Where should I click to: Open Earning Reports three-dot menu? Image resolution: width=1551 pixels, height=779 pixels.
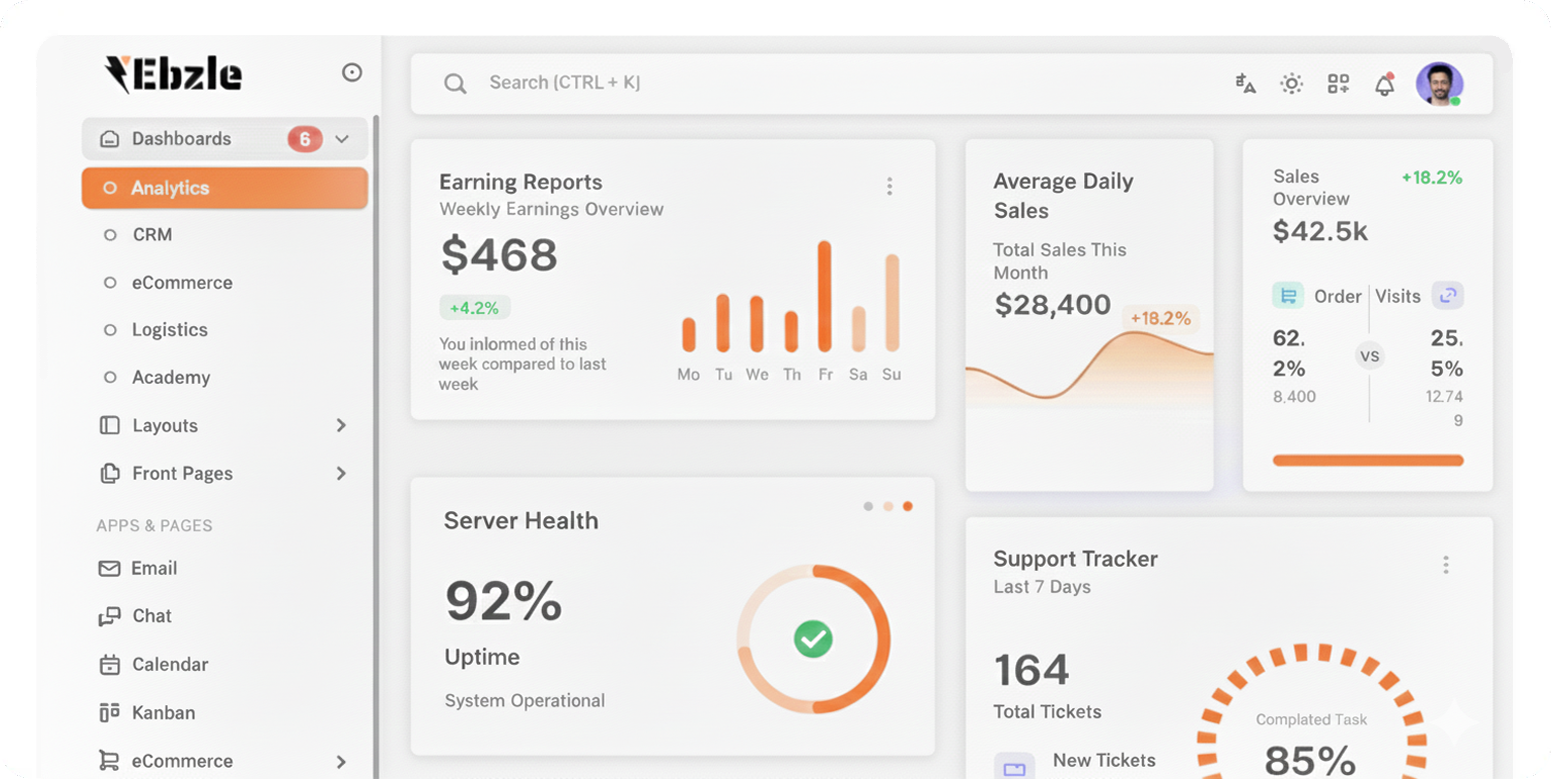(x=889, y=186)
